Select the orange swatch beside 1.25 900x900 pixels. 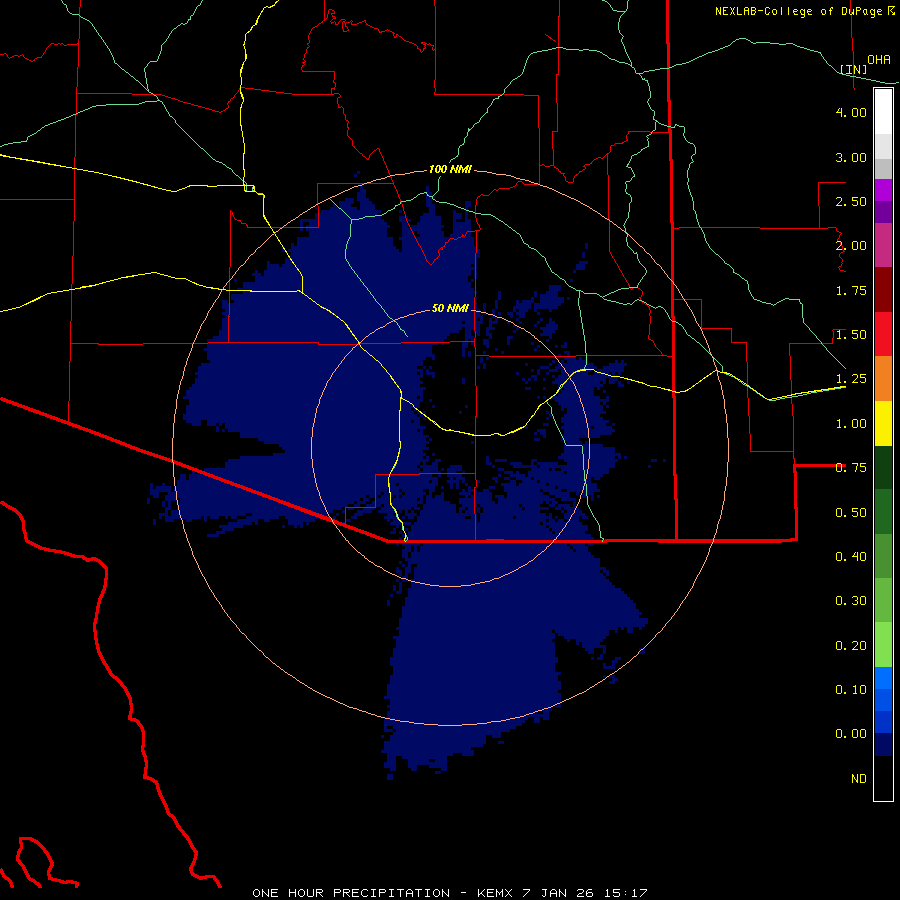[883, 379]
